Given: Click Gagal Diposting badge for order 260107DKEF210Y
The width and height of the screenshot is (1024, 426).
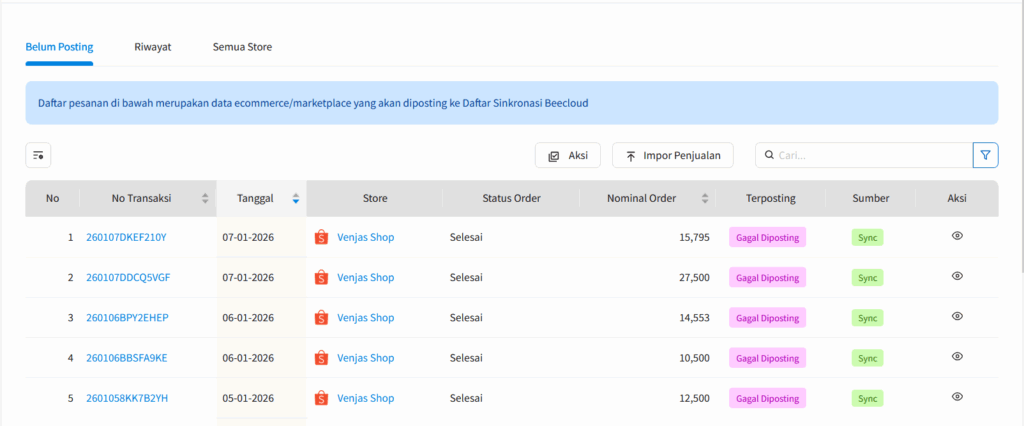Looking at the screenshot, I should coord(767,238).
